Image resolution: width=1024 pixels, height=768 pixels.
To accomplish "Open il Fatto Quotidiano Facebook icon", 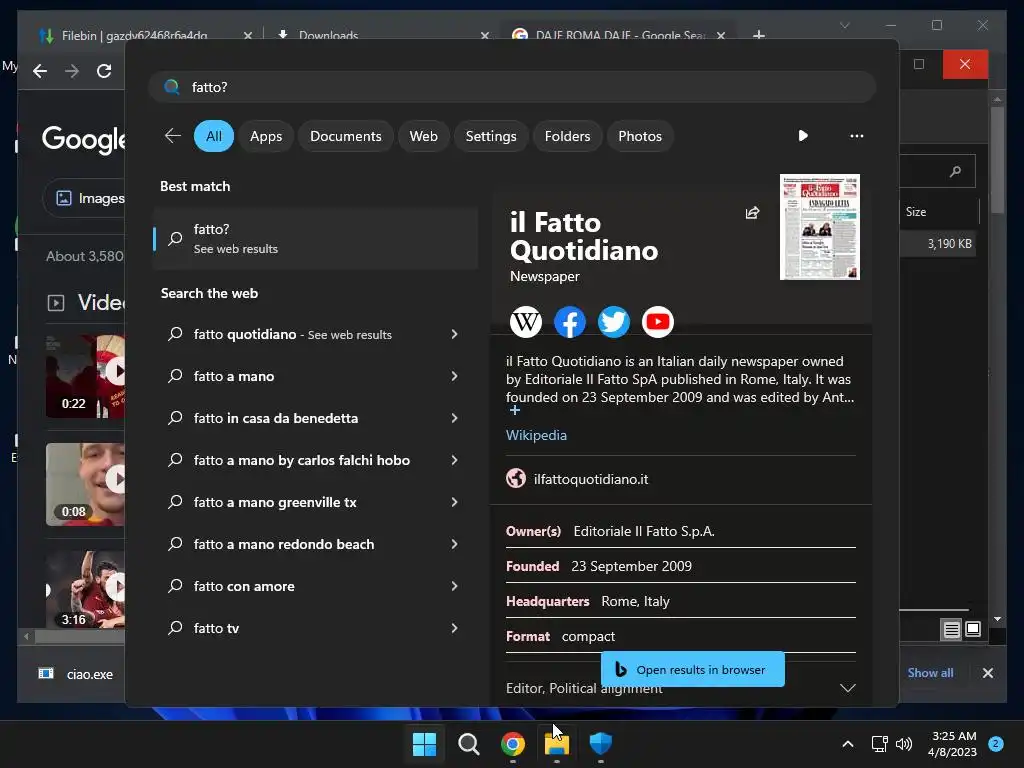I will click(569, 322).
